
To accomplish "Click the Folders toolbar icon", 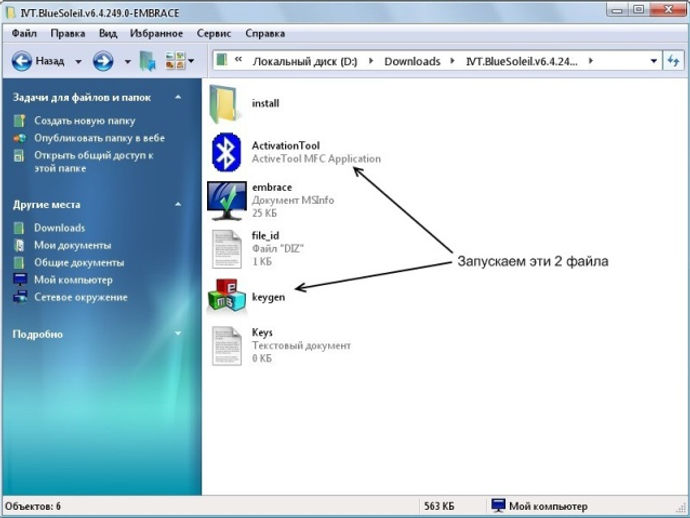I will click(148, 61).
